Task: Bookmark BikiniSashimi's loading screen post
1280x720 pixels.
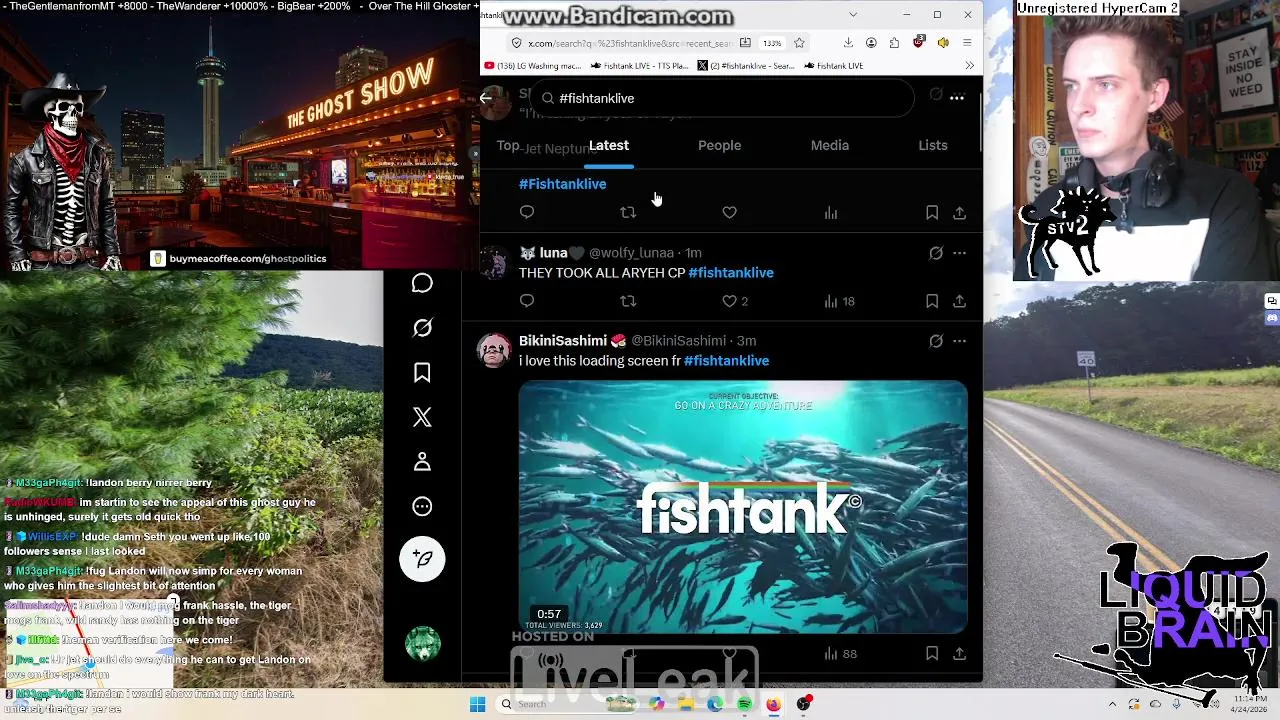Action: click(x=932, y=653)
